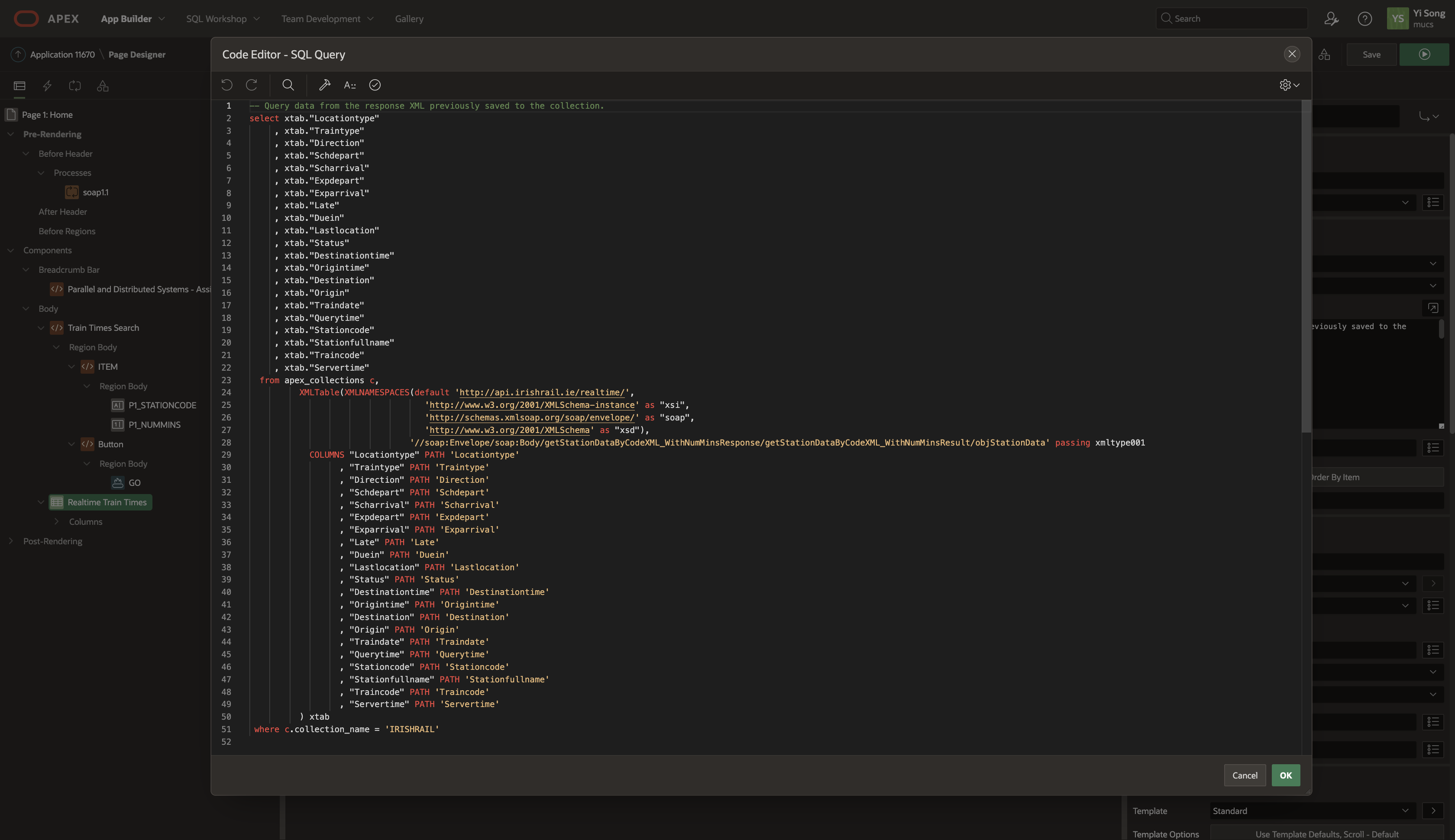Open Administration user-wrench icon

(x=1331, y=19)
